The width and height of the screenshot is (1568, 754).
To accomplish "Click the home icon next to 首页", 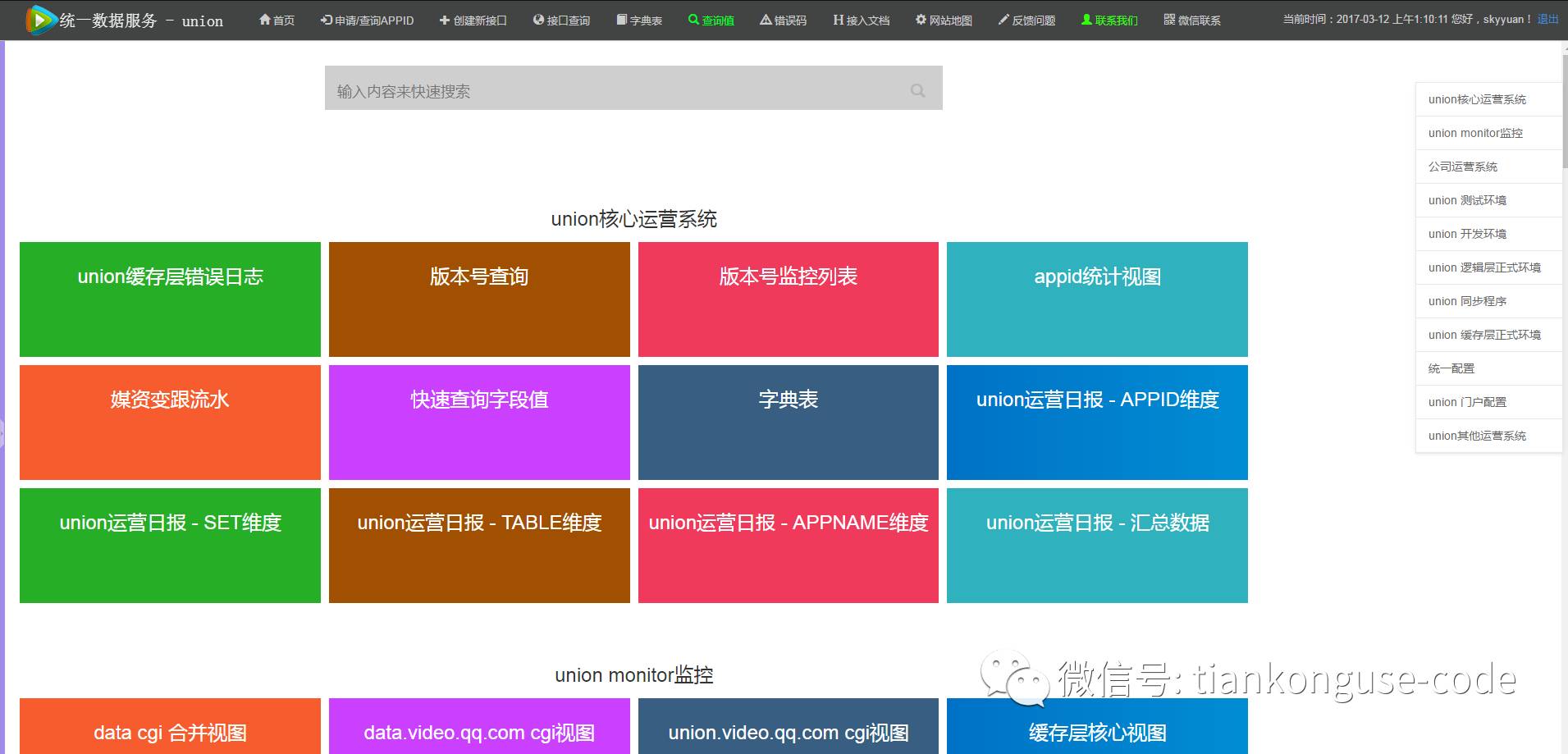I will pos(264,20).
